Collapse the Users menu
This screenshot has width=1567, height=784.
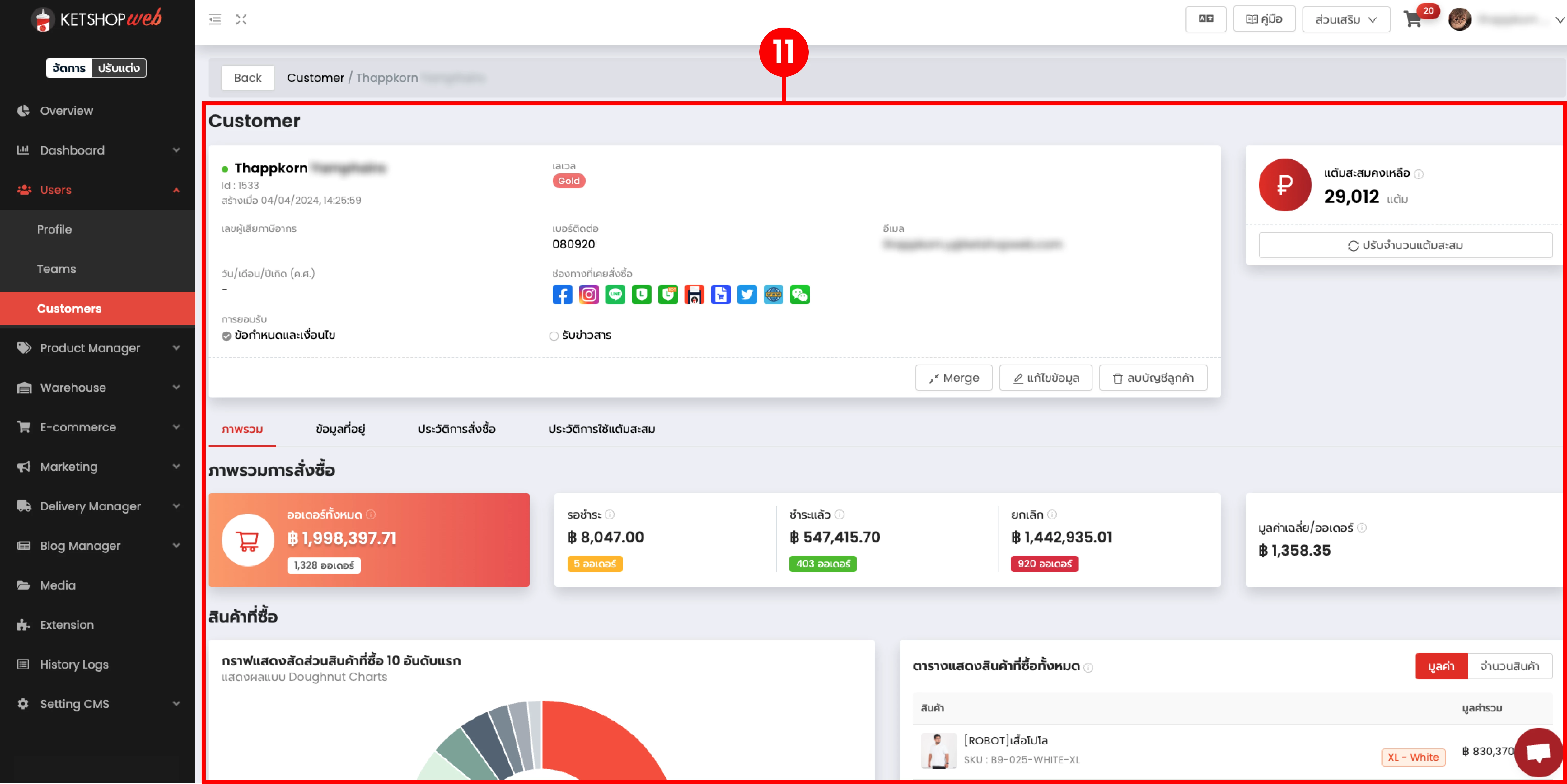[x=97, y=190]
